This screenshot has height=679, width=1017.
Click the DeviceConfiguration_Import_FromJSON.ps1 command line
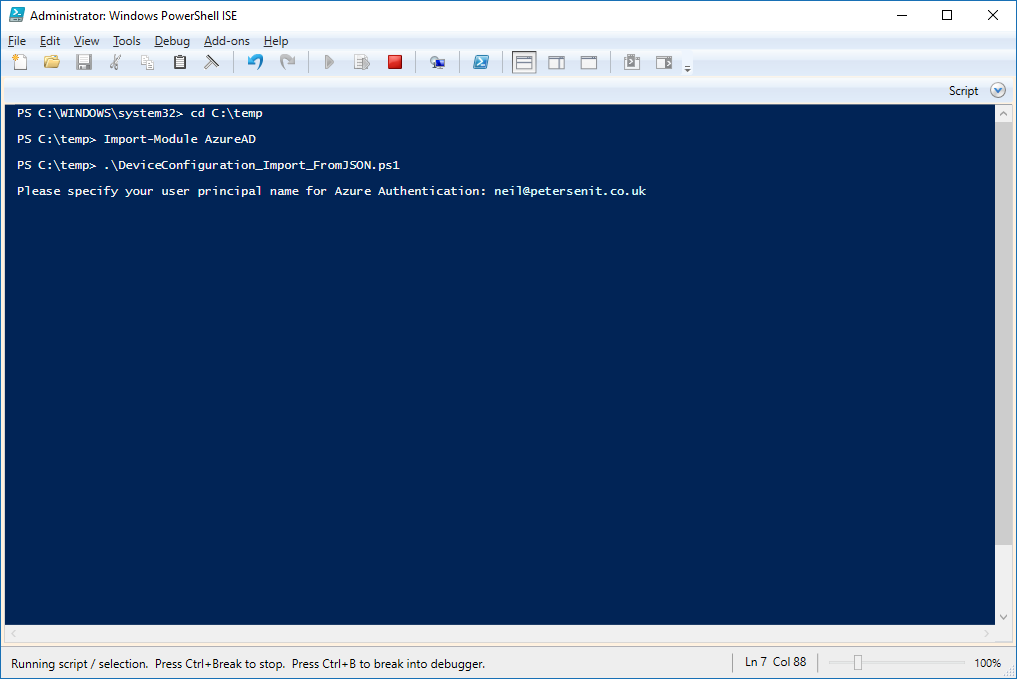tap(208, 165)
